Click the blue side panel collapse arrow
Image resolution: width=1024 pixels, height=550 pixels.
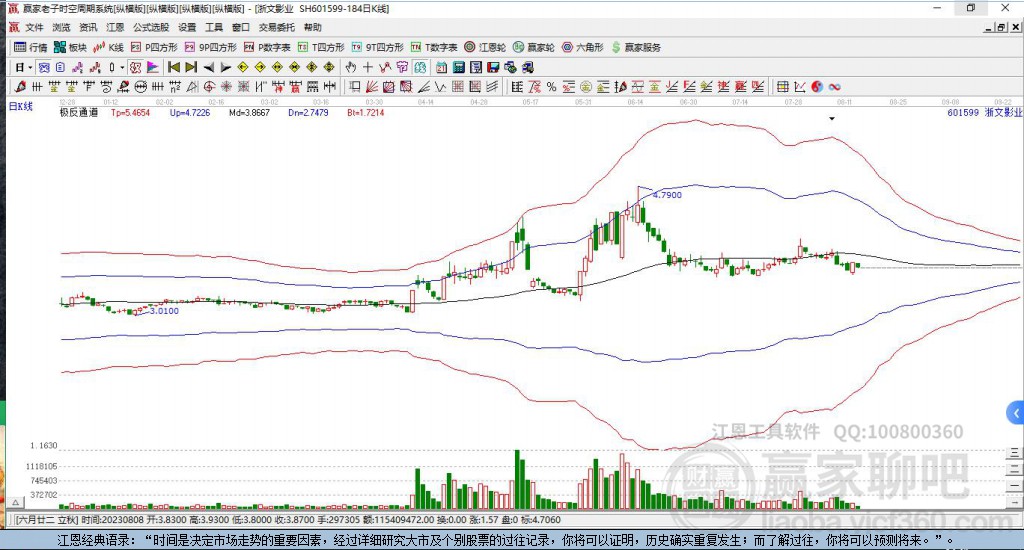(x=1015, y=413)
